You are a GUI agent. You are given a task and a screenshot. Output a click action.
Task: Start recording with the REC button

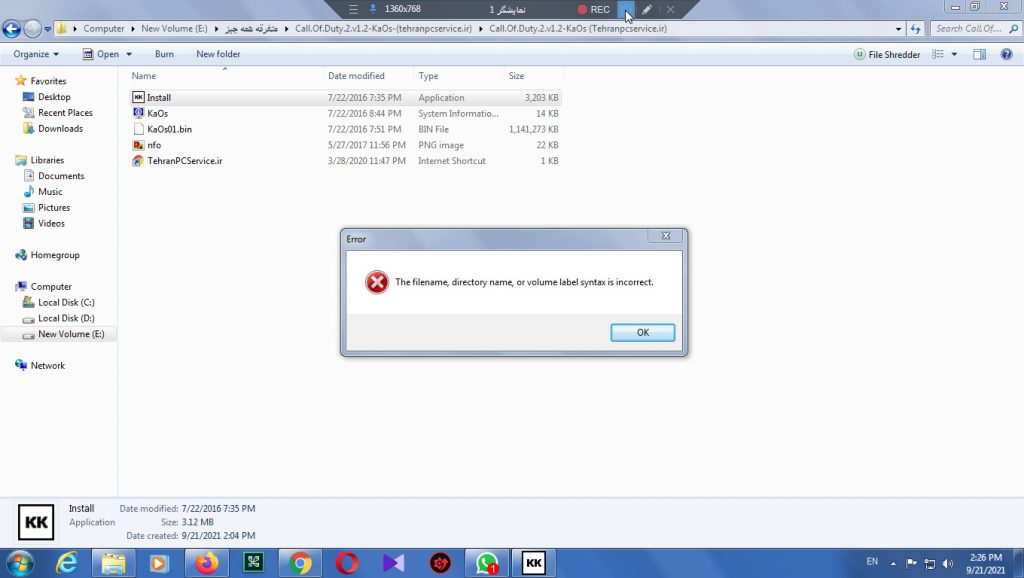[593, 9]
